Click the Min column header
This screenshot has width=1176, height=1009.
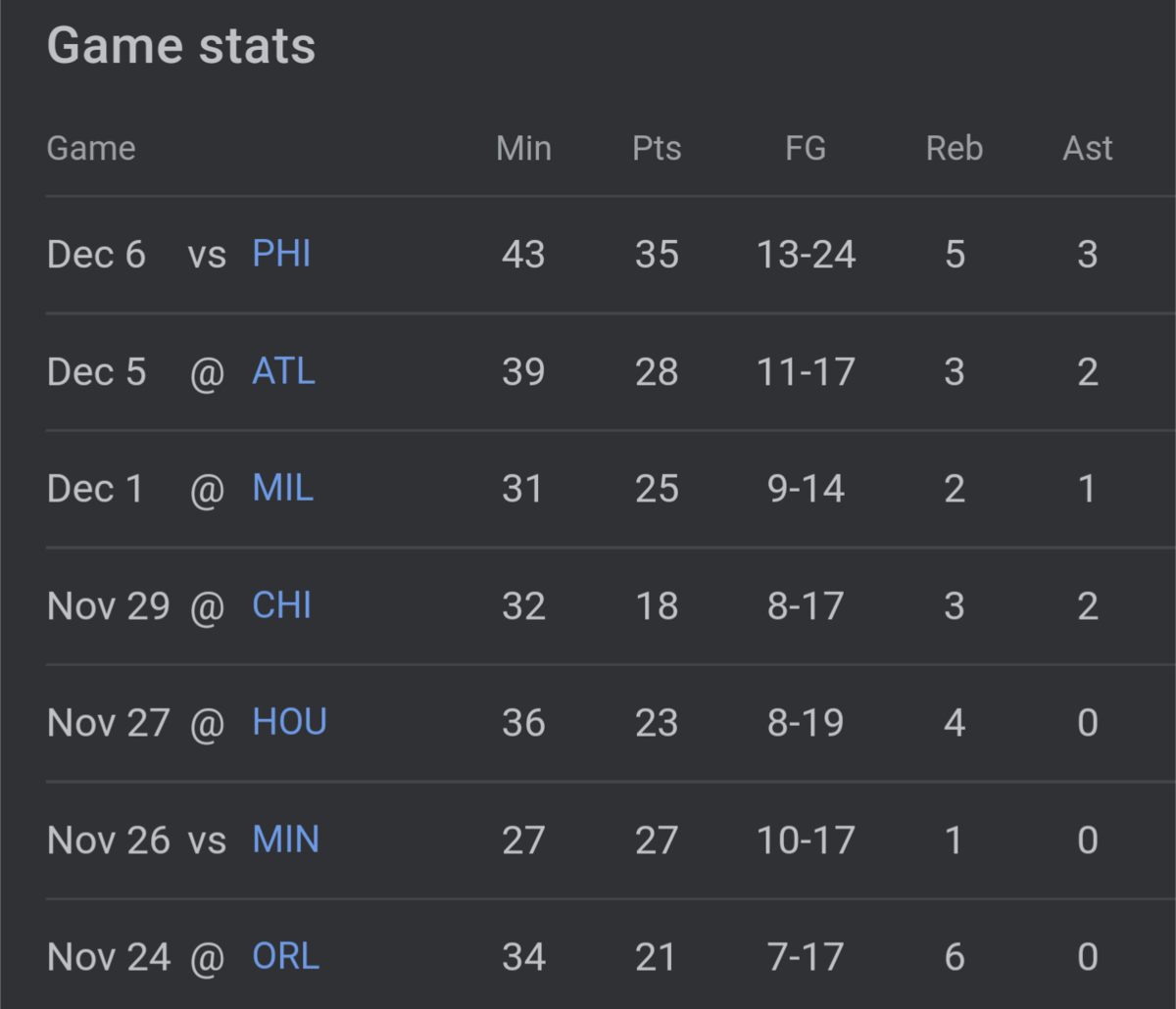coord(523,148)
